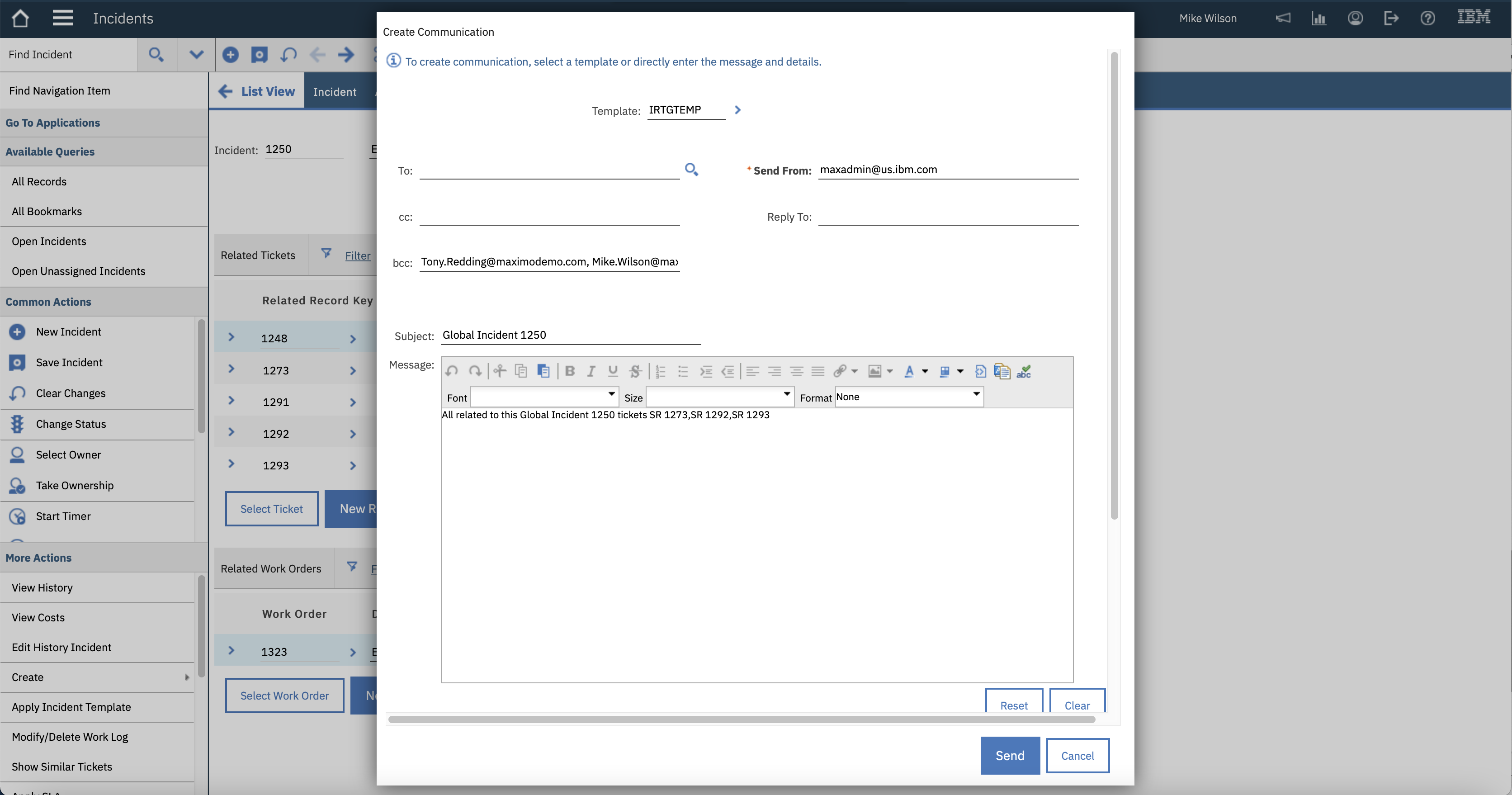Open spell check in editor toolbar
The width and height of the screenshot is (1512, 795).
(1024, 371)
